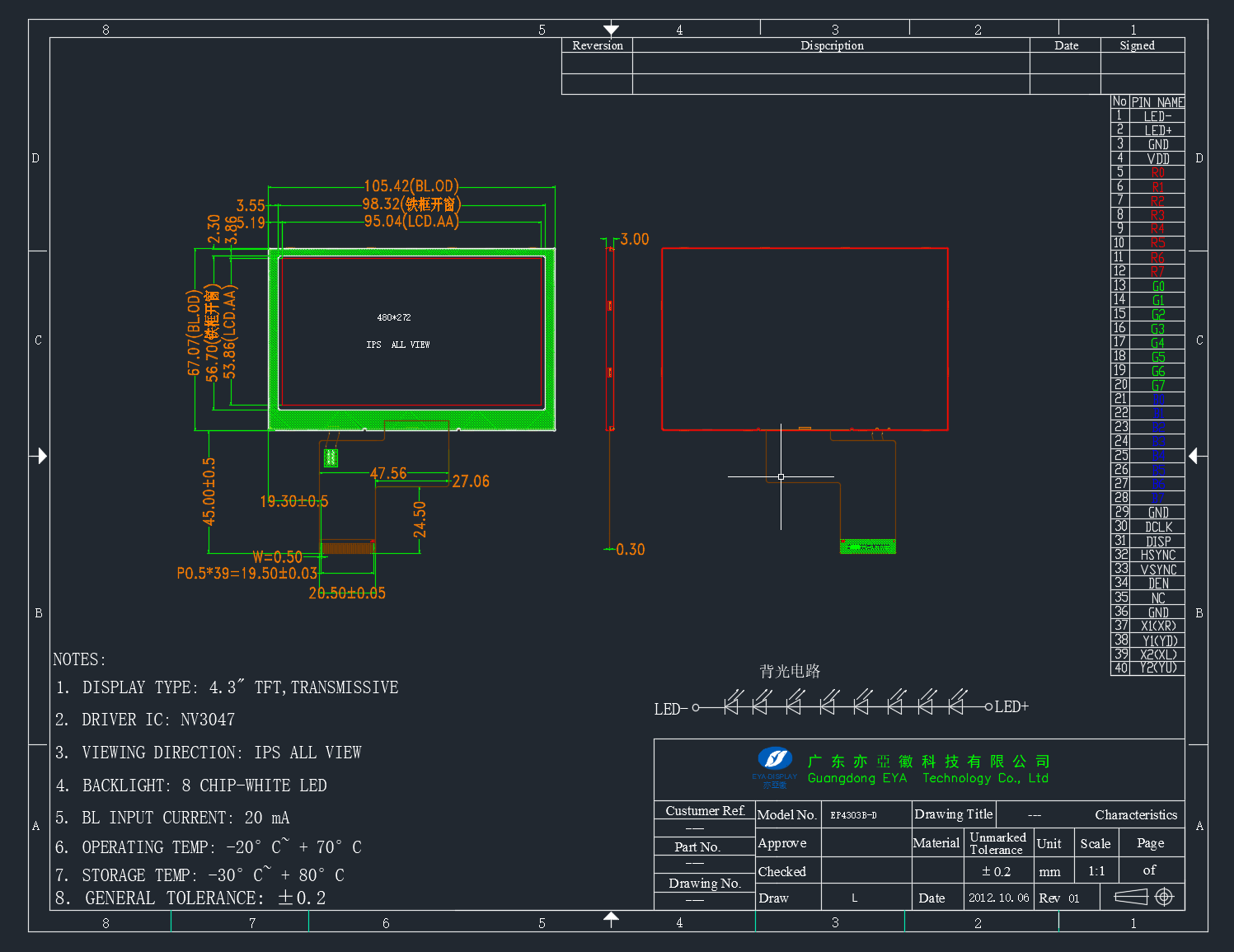The width and height of the screenshot is (1234, 952).
Task: Click the OPERATING TEMP note line
Action: pyautogui.click(x=209, y=847)
